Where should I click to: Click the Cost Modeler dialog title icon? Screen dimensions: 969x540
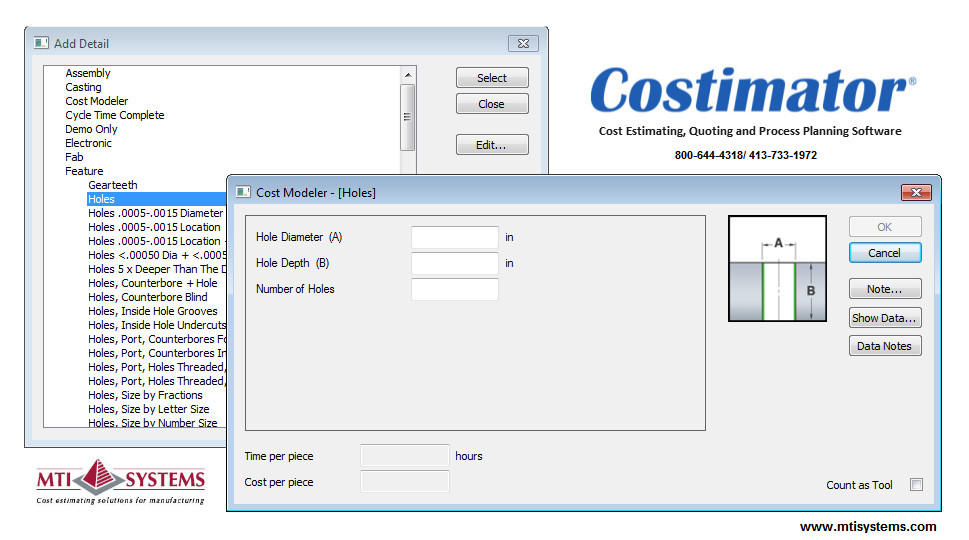[x=242, y=192]
